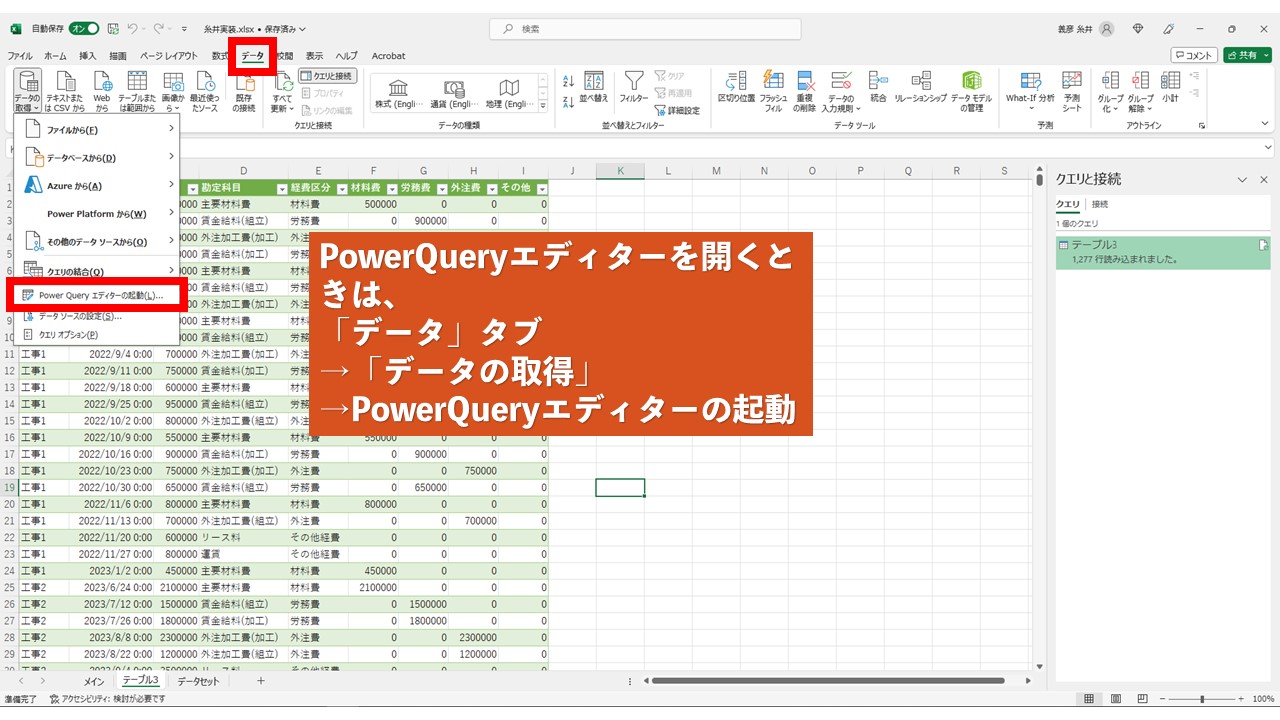Viewport: 1280px width, 720px height.
Task: Open リレーションシップ tool
Action: tap(920, 87)
